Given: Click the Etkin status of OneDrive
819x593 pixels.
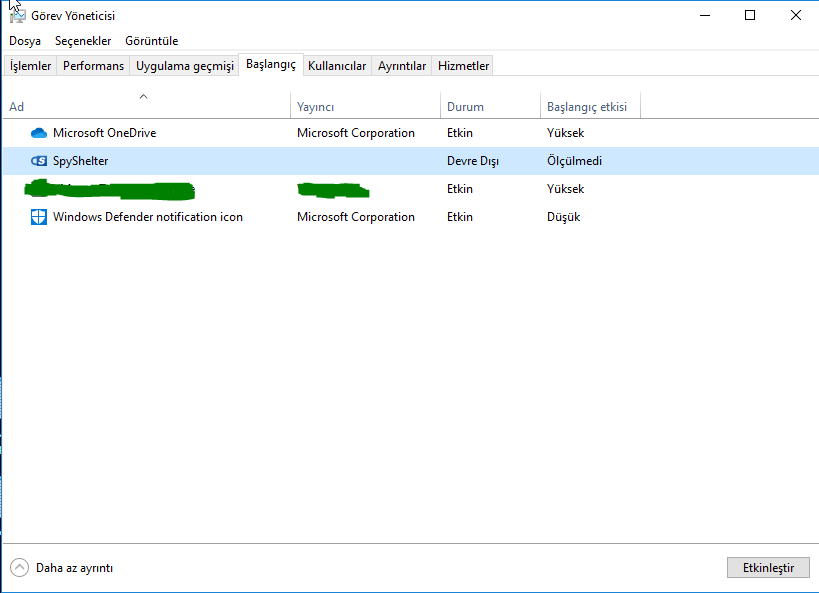Looking at the screenshot, I should (x=460, y=133).
